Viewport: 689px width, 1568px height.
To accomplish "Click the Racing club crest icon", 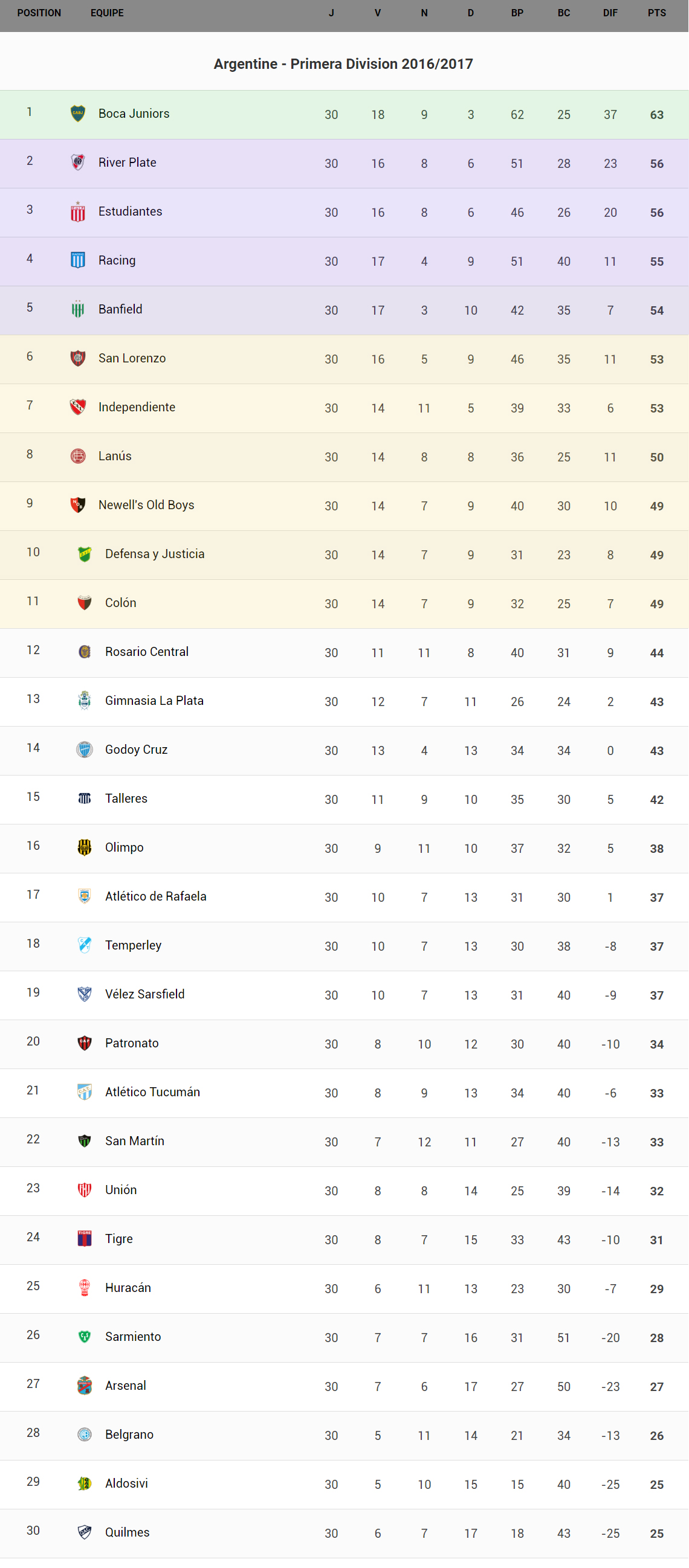I will 78,260.
